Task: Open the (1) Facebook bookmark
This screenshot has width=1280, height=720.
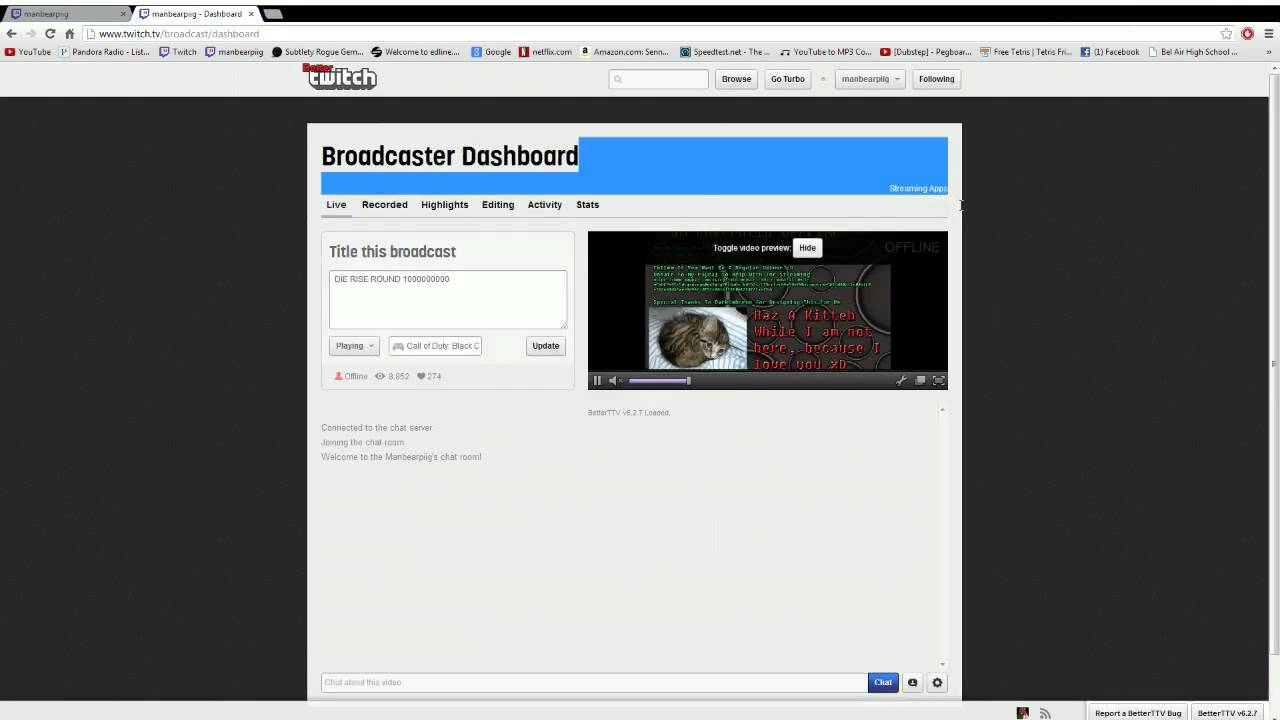Action: click(x=1110, y=52)
